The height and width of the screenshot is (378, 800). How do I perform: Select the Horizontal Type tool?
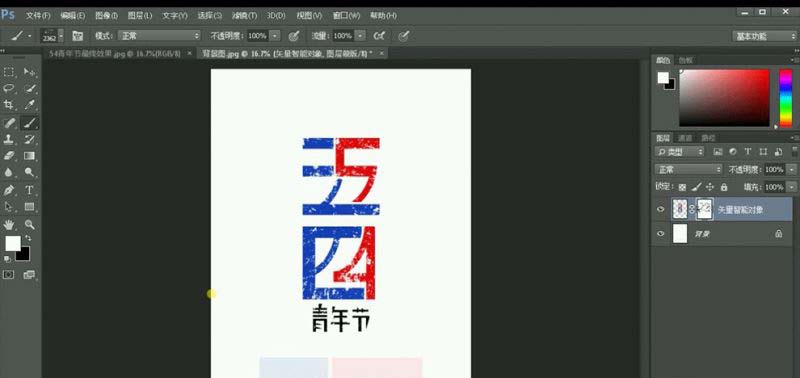tap(30, 190)
